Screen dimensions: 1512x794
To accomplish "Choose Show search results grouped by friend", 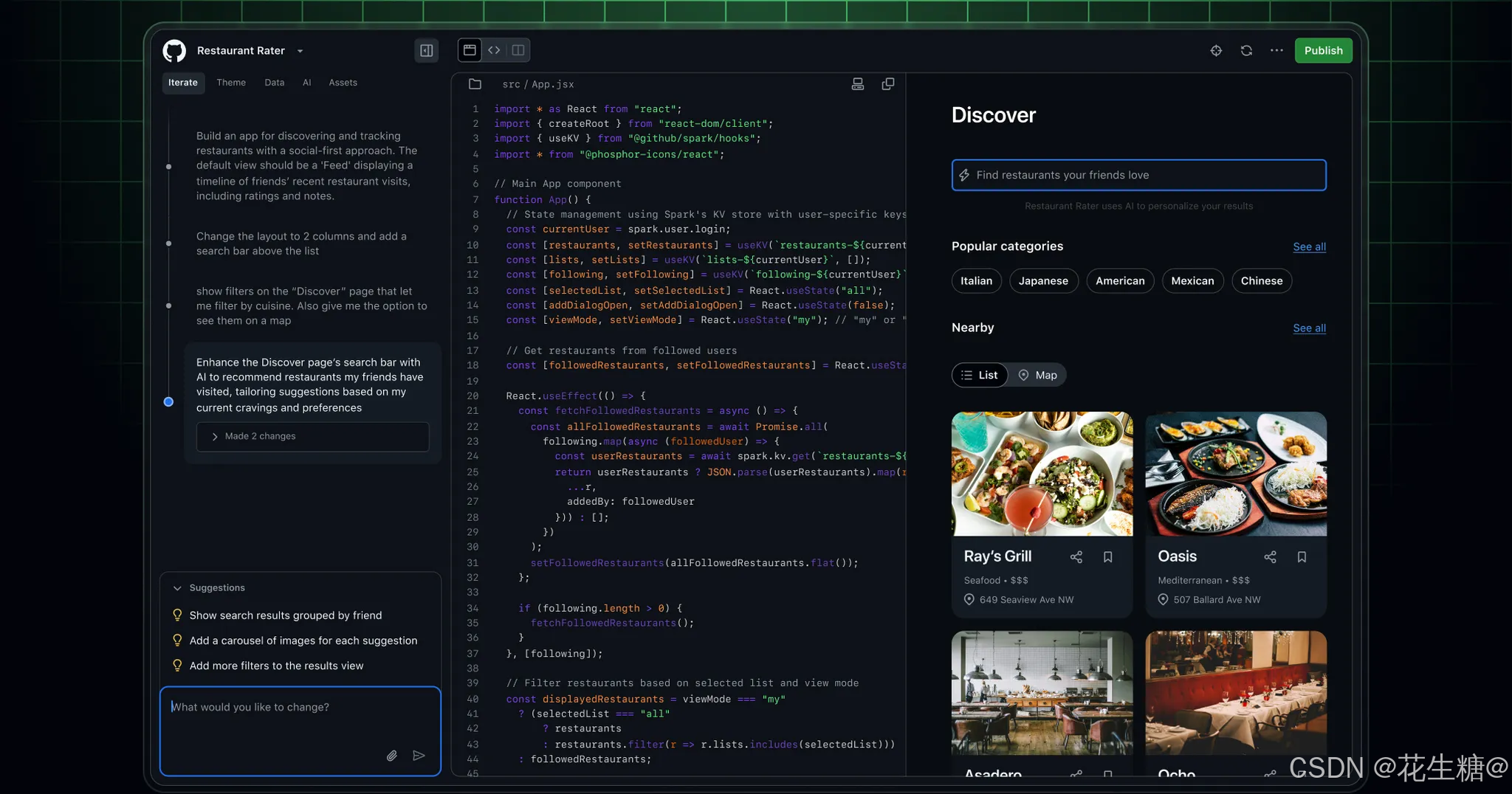I will (x=286, y=615).
